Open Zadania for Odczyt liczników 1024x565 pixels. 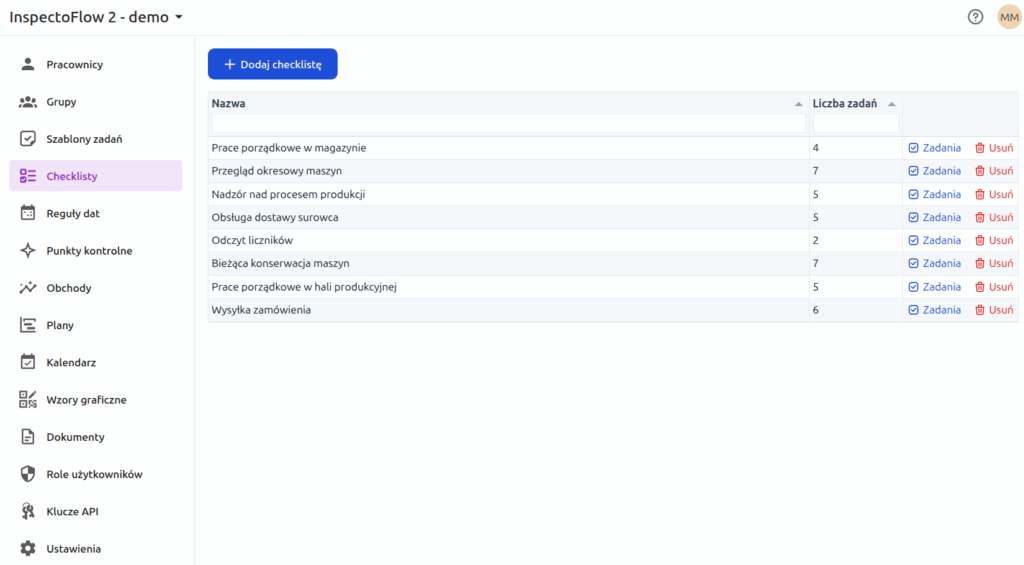tap(935, 240)
